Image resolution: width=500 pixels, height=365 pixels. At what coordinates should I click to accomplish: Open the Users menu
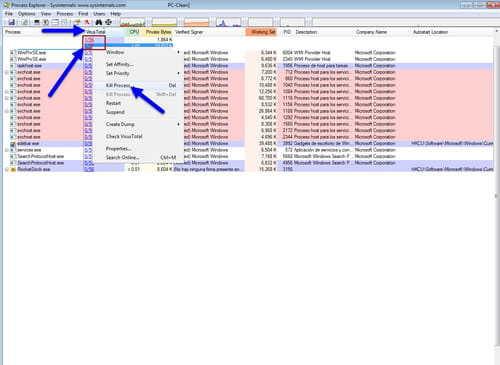[99, 14]
